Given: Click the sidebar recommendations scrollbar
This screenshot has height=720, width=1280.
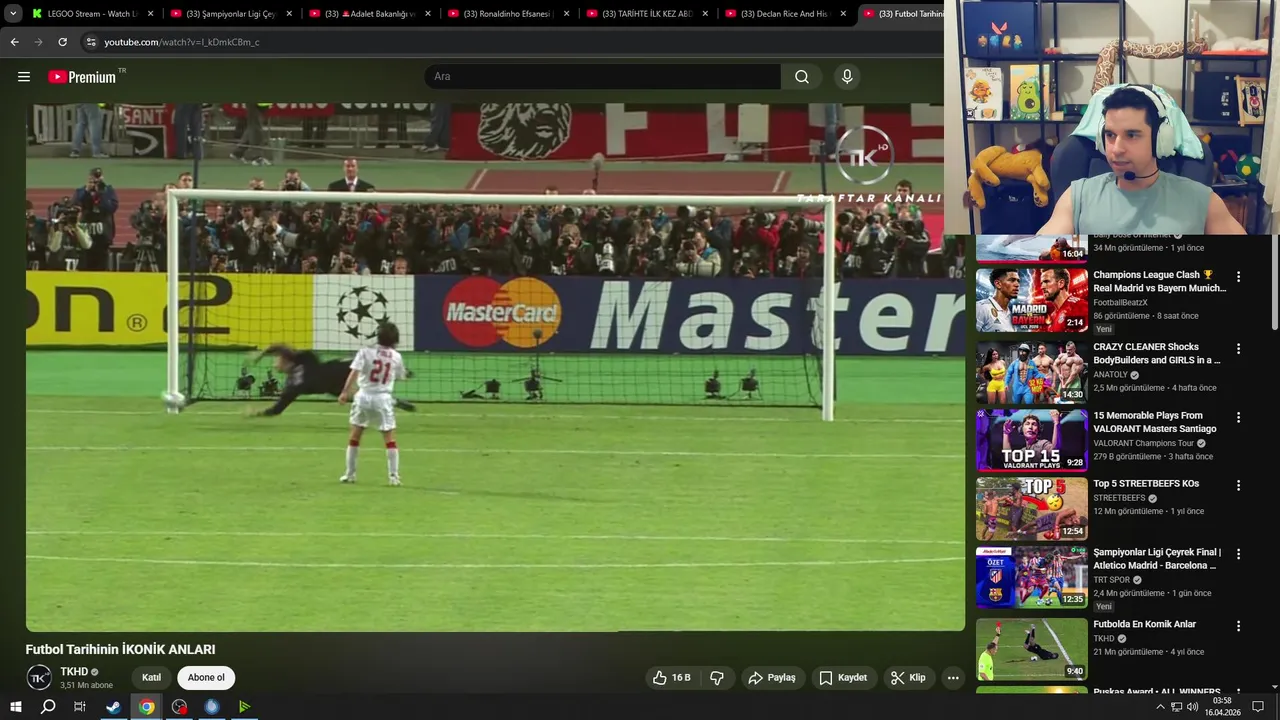Looking at the screenshot, I should click(x=1274, y=282).
